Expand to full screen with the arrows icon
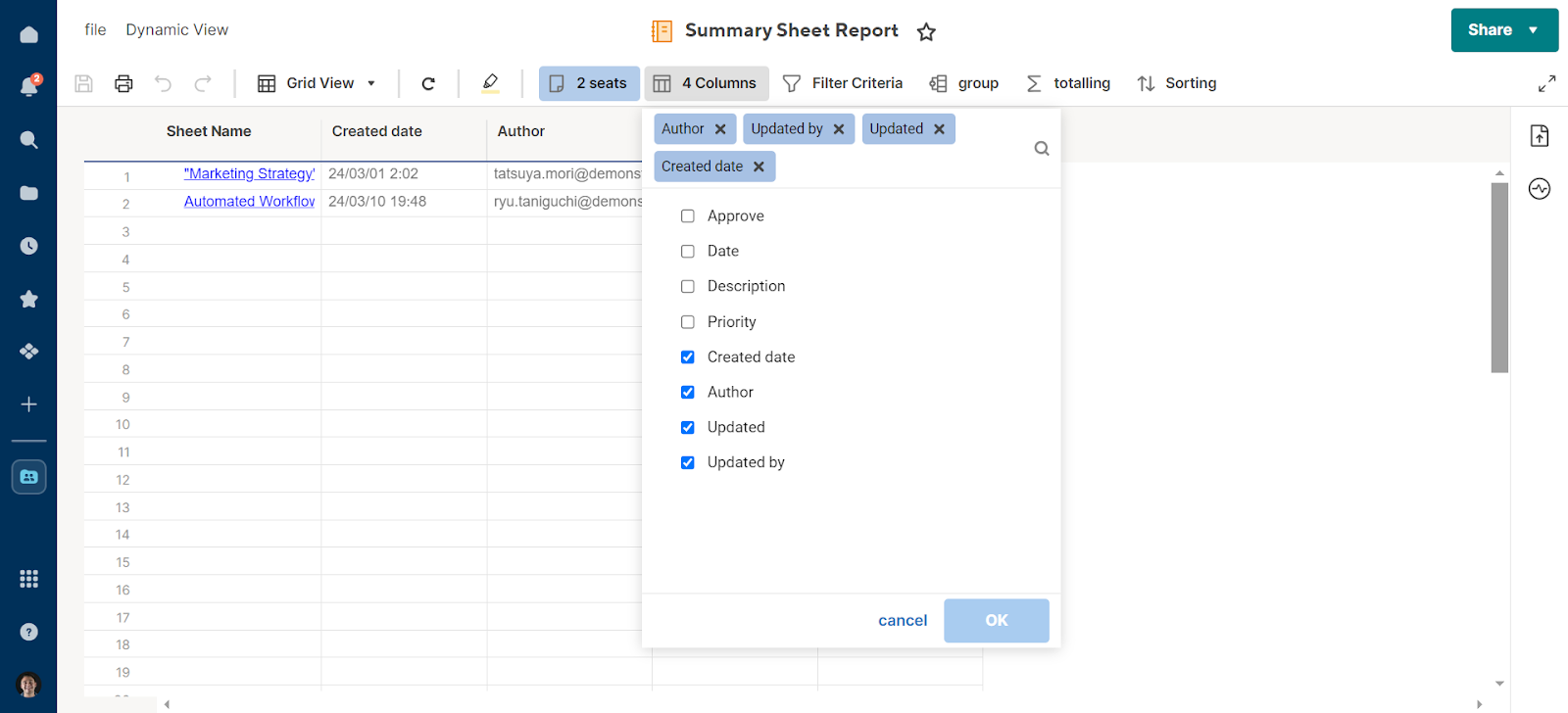 [1546, 84]
